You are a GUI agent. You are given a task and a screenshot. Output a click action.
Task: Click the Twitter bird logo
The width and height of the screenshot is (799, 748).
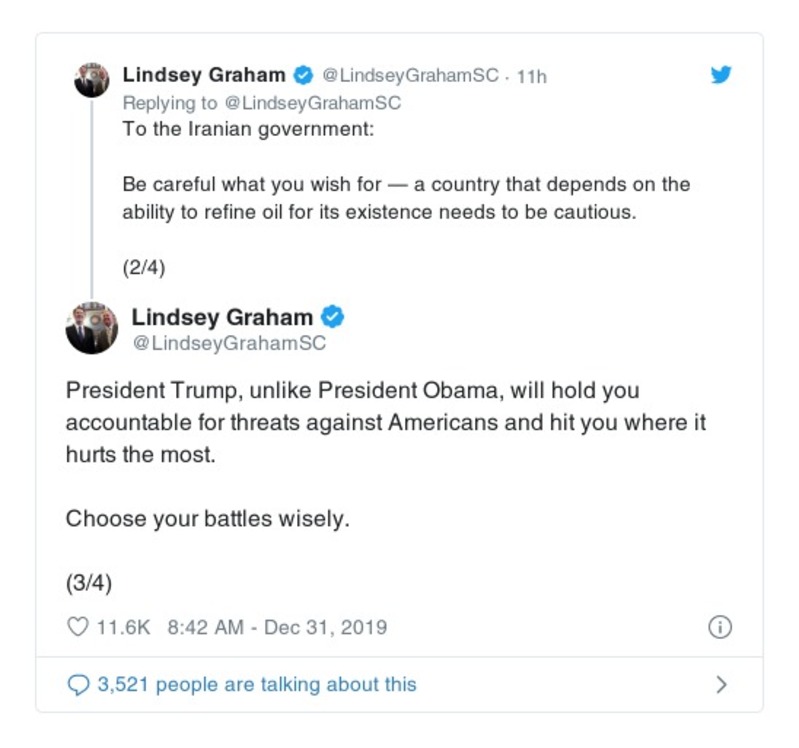pyautogui.click(x=720, y=75)
